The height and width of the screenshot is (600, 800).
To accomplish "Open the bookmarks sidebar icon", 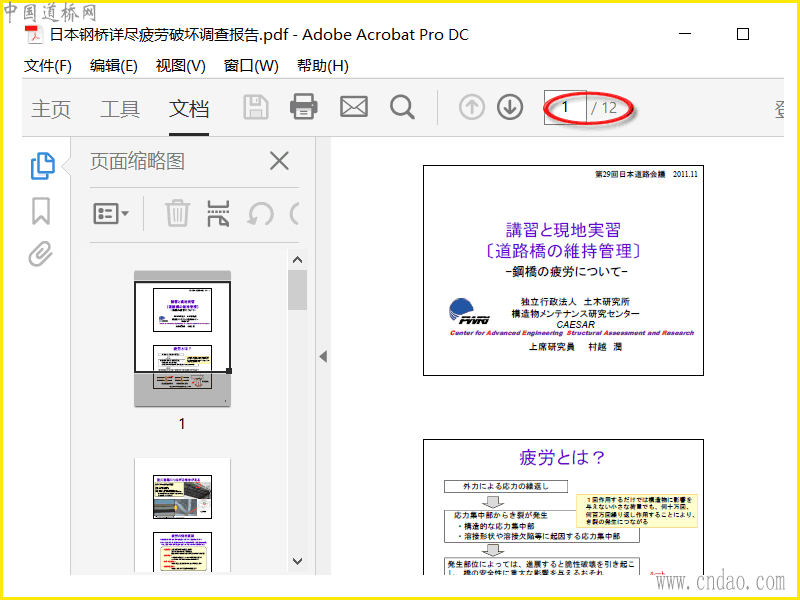I will [41, 211].
